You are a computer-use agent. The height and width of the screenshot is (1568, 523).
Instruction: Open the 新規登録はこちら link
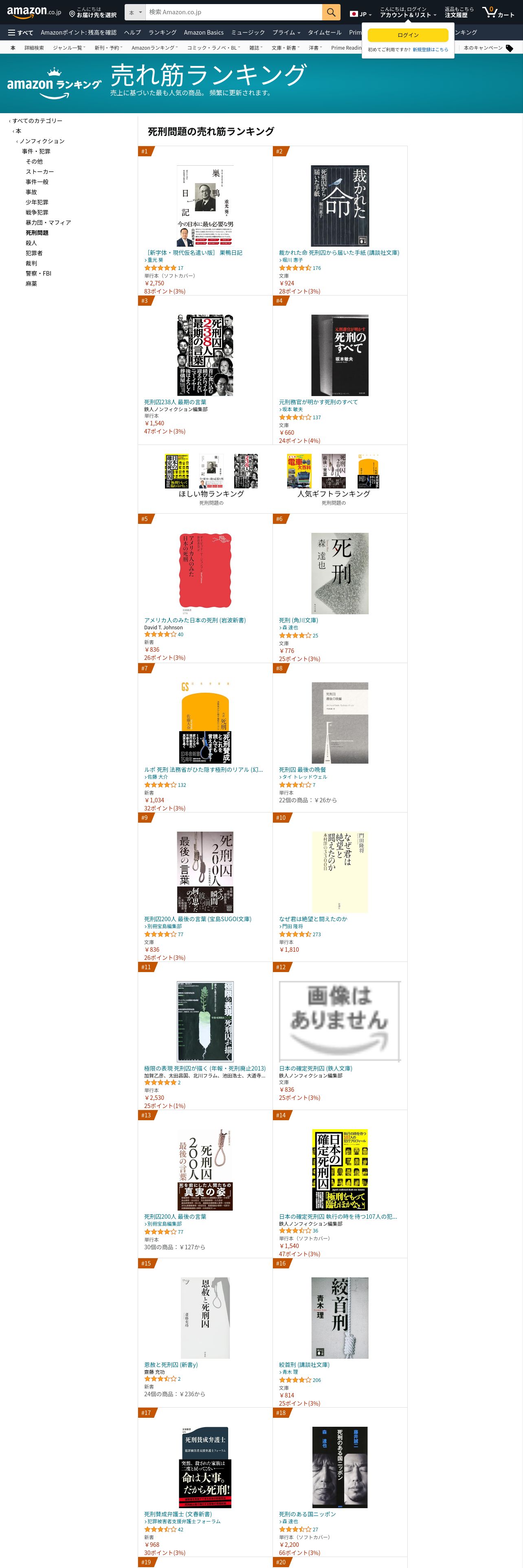(431, 50)
